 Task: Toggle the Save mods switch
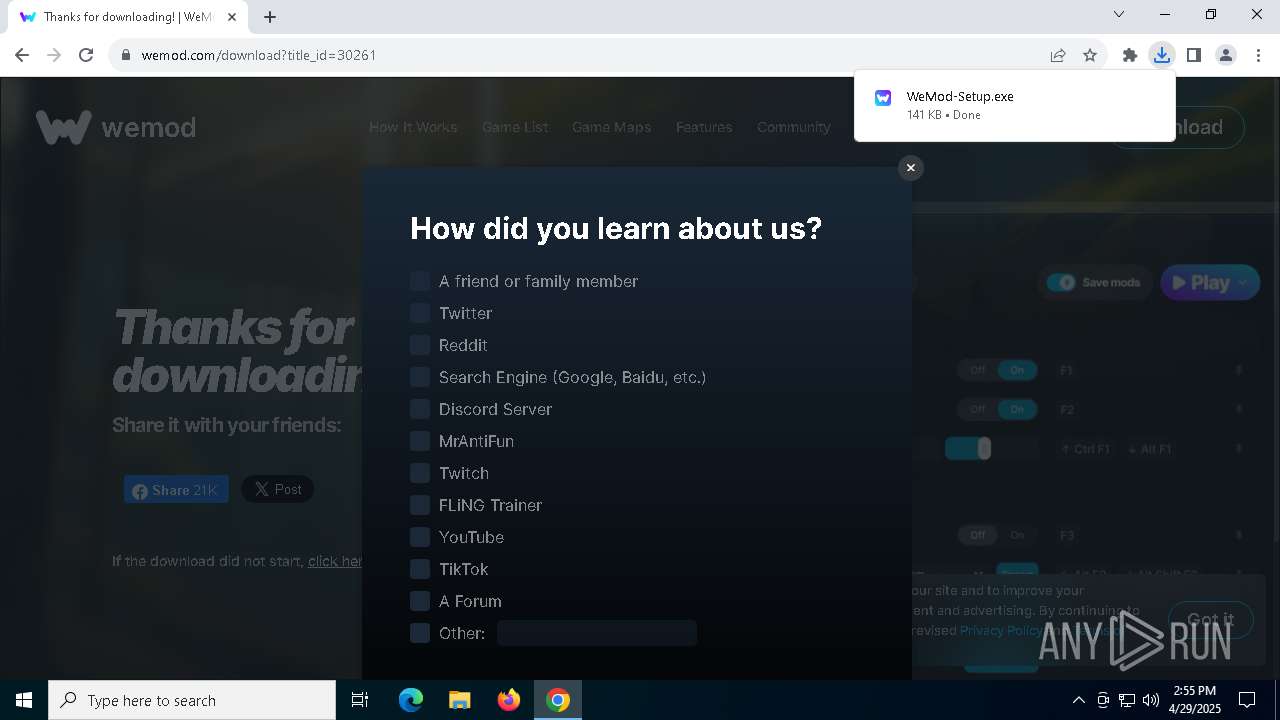pyautogui.click(x=1061, y=283)
